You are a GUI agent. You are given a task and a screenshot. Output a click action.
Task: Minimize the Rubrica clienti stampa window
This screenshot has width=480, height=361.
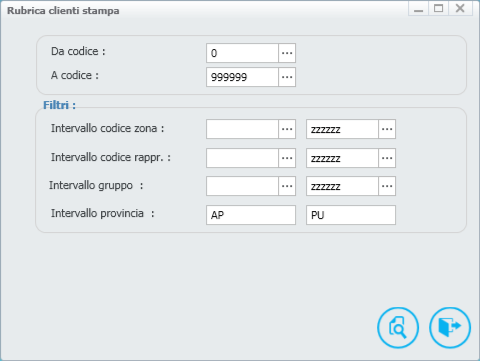[419, 9]
